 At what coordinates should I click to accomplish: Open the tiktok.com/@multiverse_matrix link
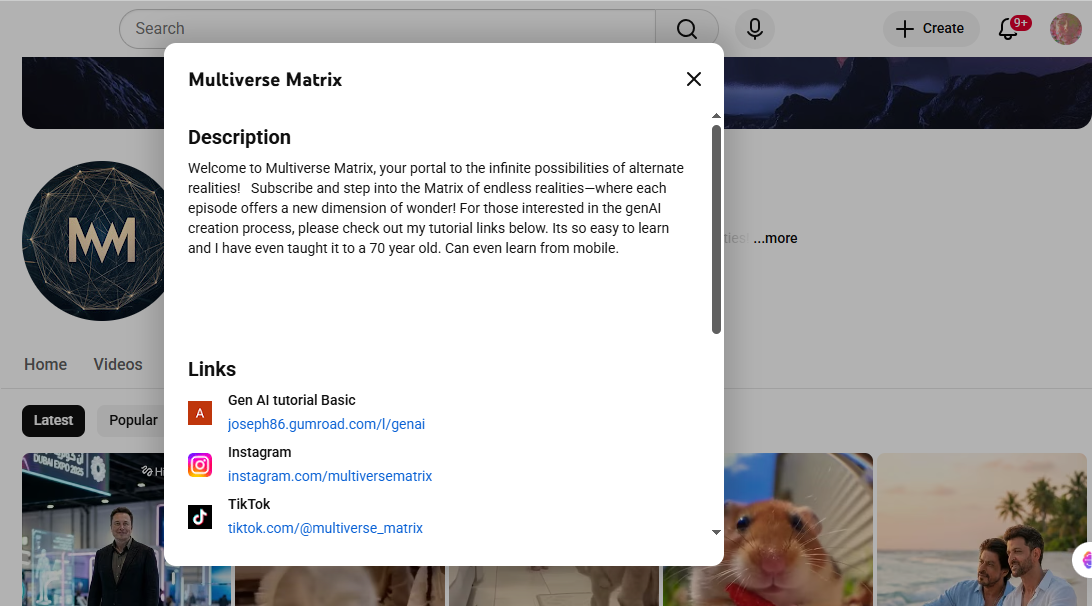pos(325,528)
